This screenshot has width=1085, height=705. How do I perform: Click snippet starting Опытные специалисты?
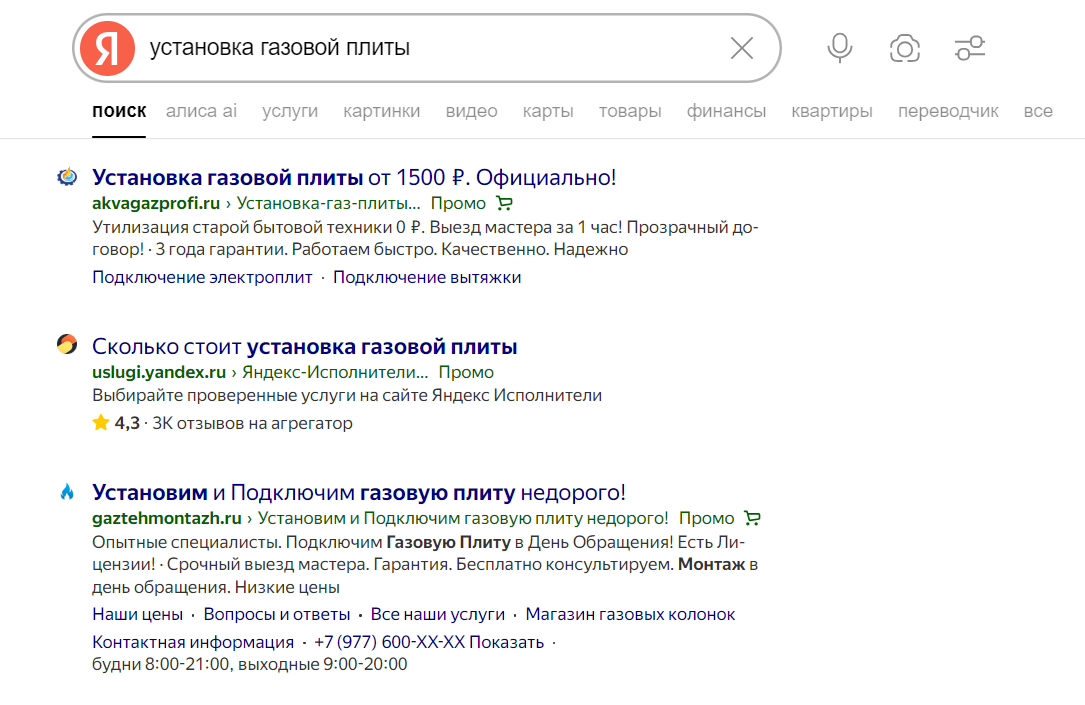tap(425, 565)
